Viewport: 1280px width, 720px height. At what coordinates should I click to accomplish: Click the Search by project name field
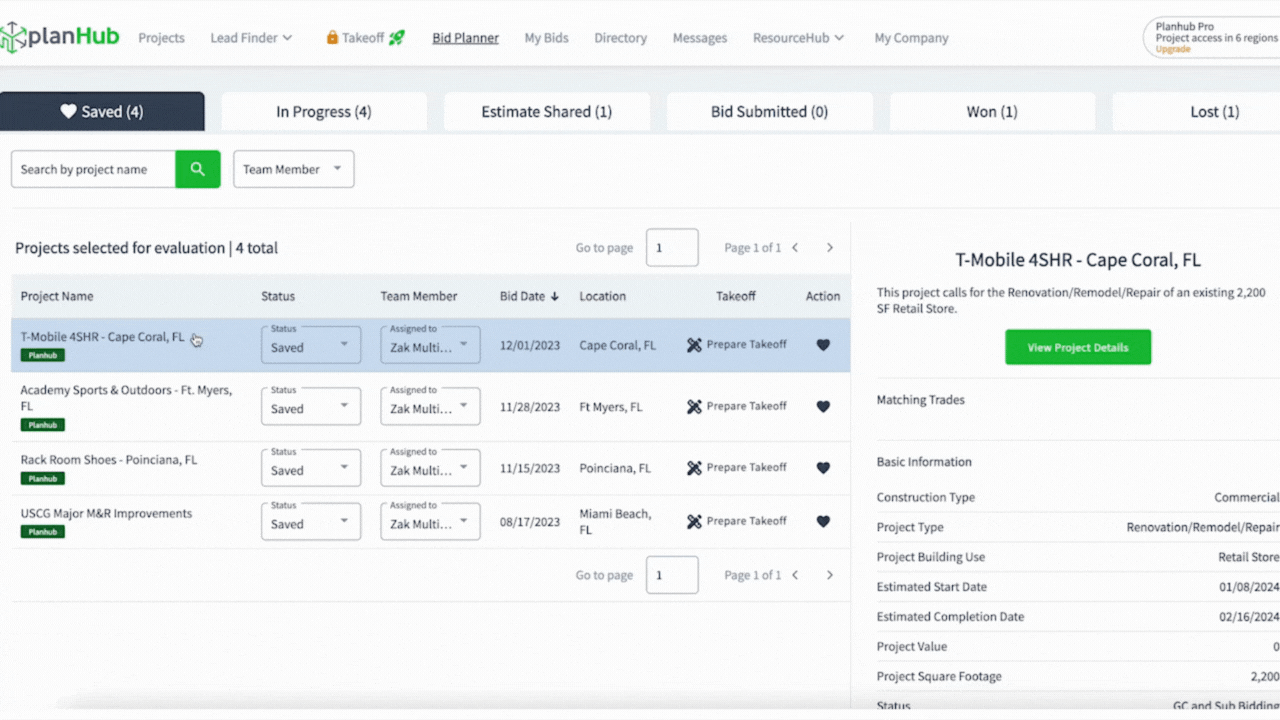coord(93,169)
